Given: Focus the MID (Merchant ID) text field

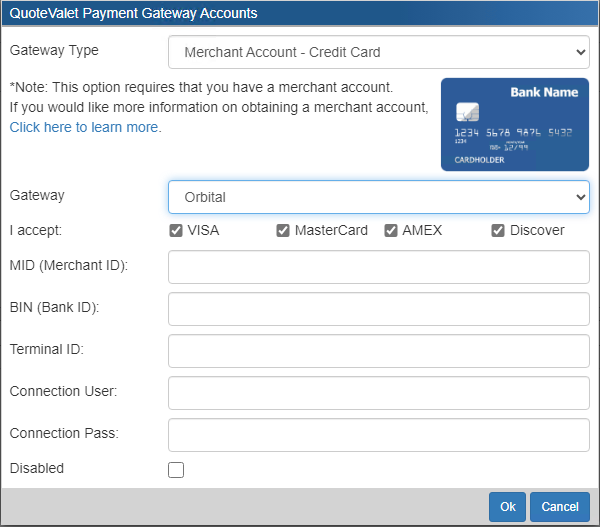Looking at the screenshot, I should coord(379,267).
